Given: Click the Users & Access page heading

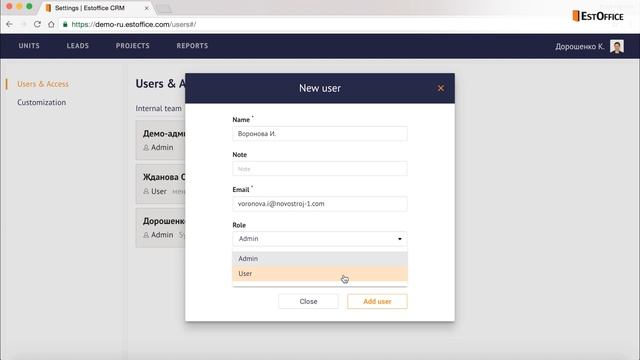Looking at the screenshot, I should (x=160, y=83).
